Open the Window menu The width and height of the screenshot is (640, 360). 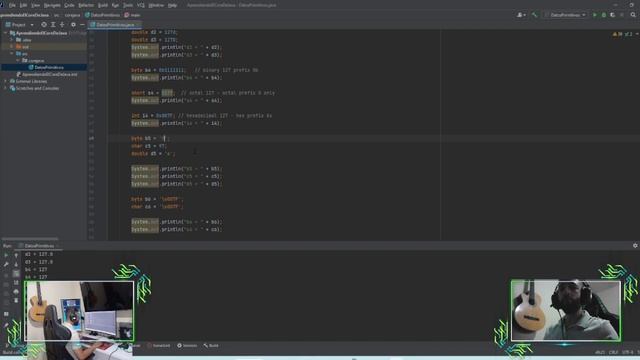click(x=156, y=5)
